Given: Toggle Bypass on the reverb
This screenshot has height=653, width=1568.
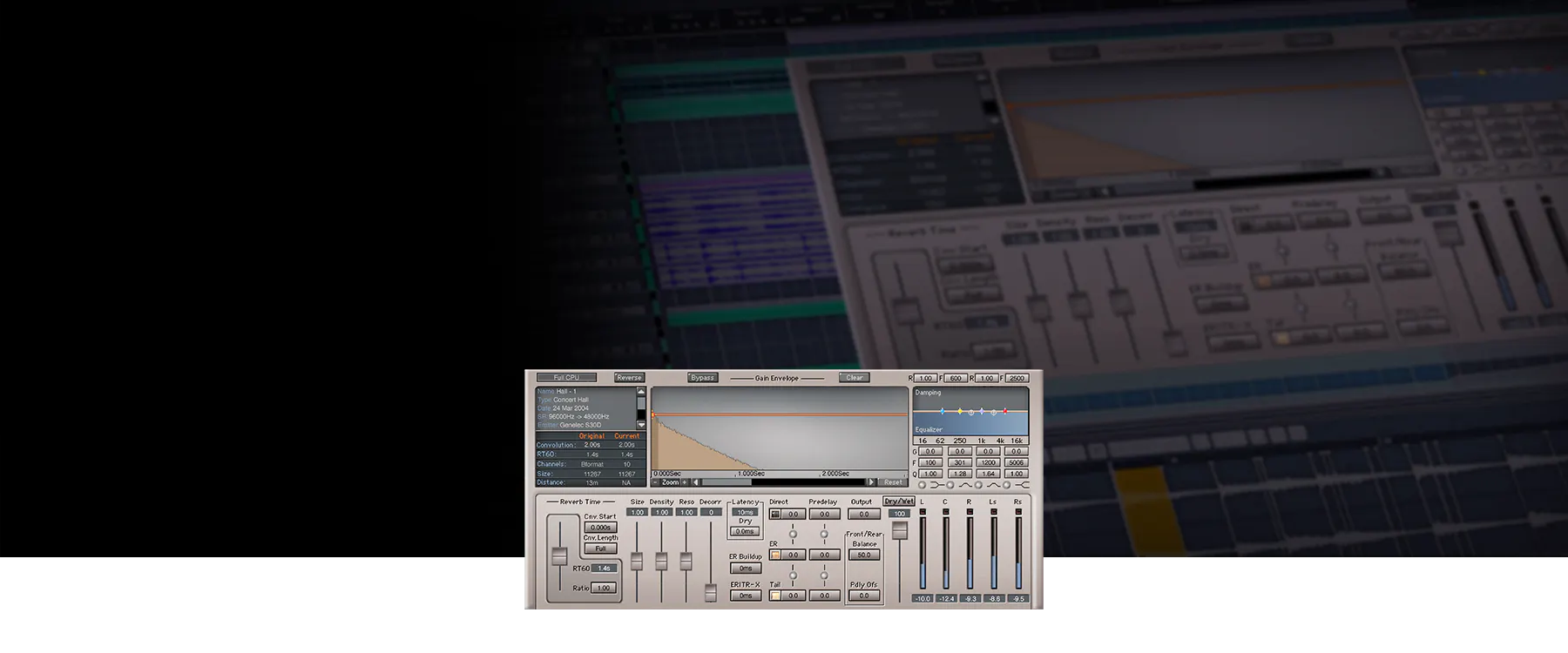Looking at the screenshot, I should pyautogui.click(x=703, y=378).
